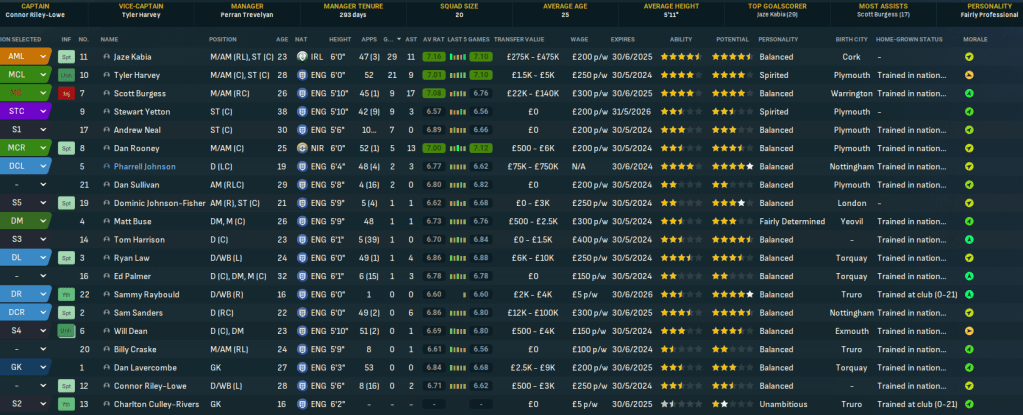This screenshot has height=415, width=1023.
Task: Click the Spt status badge for Ryan Law
Action: (x=66, y=258)
